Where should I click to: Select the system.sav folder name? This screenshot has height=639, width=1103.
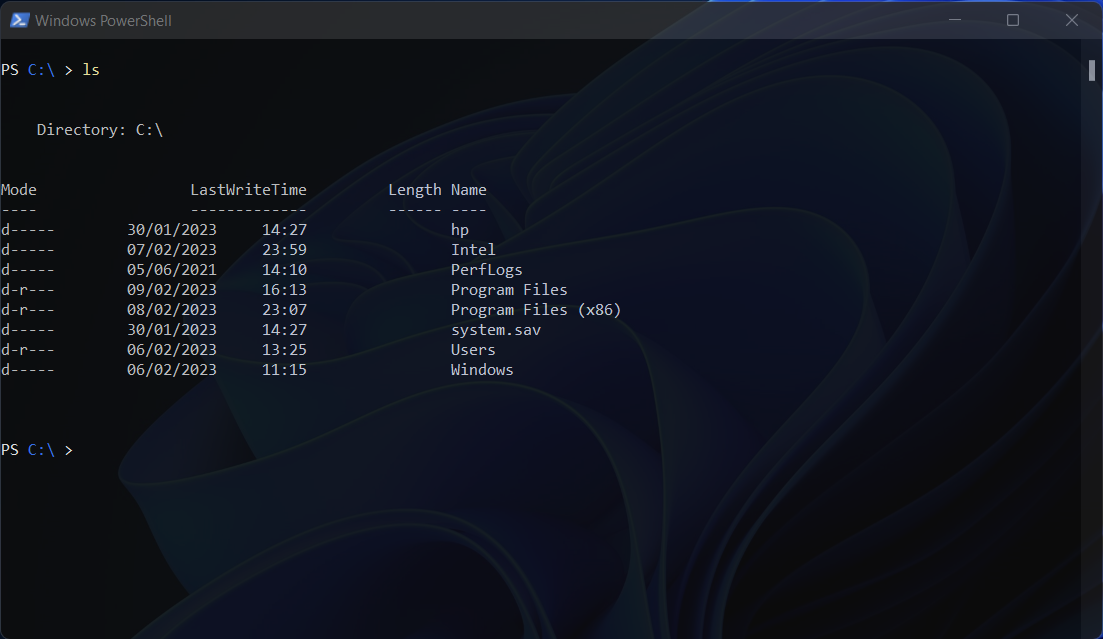click(x=497, y=329)
